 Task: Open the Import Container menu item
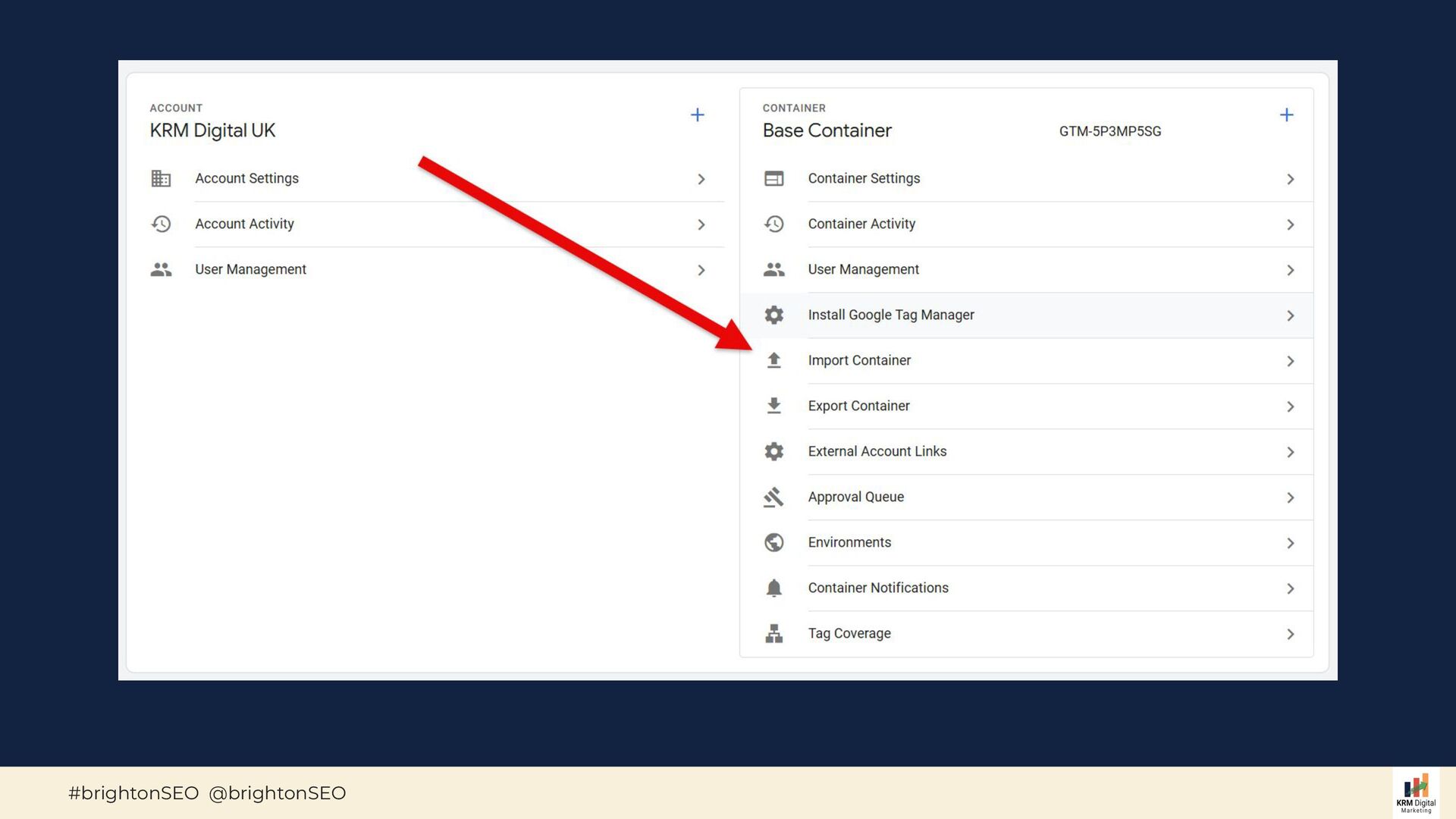click(x=859, y=361)
